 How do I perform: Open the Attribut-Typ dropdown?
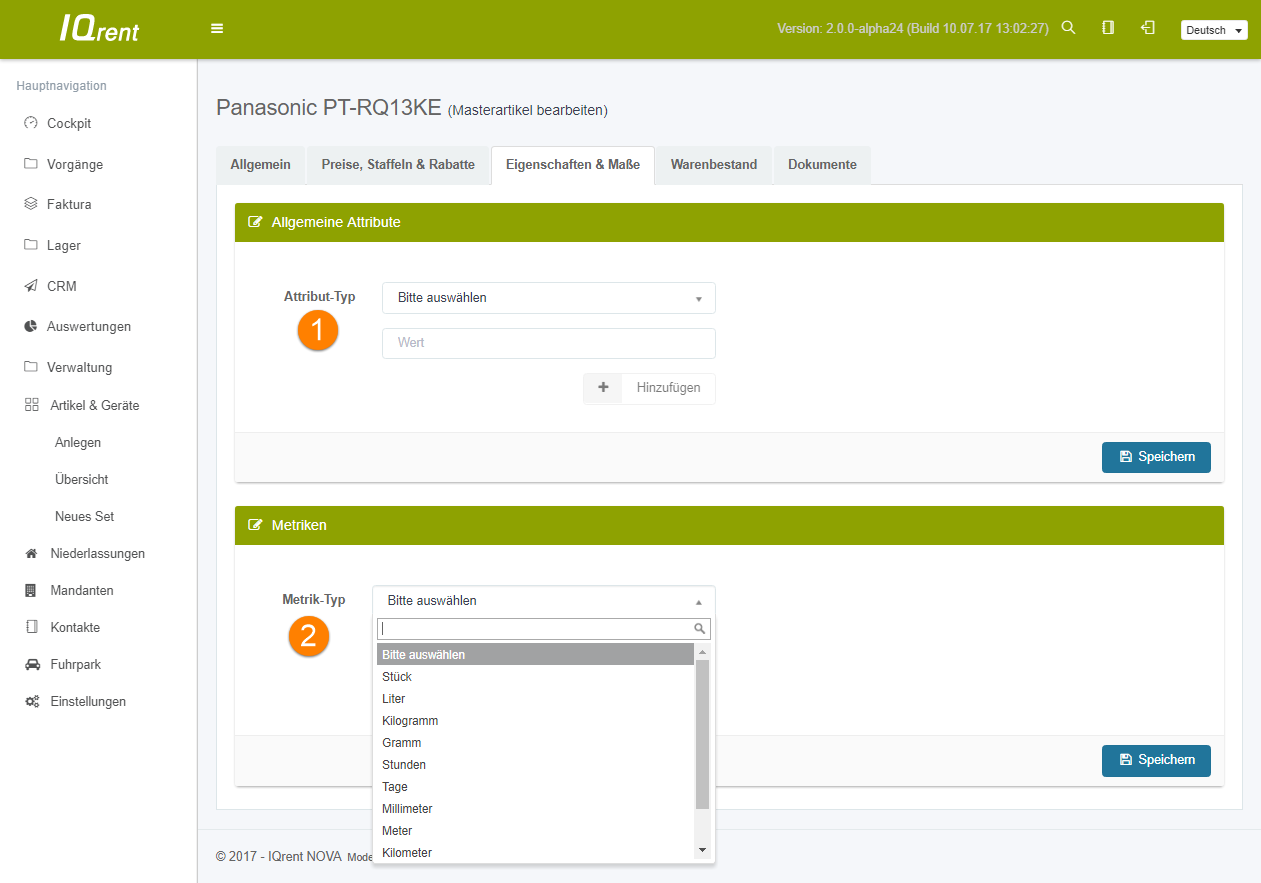549,298
